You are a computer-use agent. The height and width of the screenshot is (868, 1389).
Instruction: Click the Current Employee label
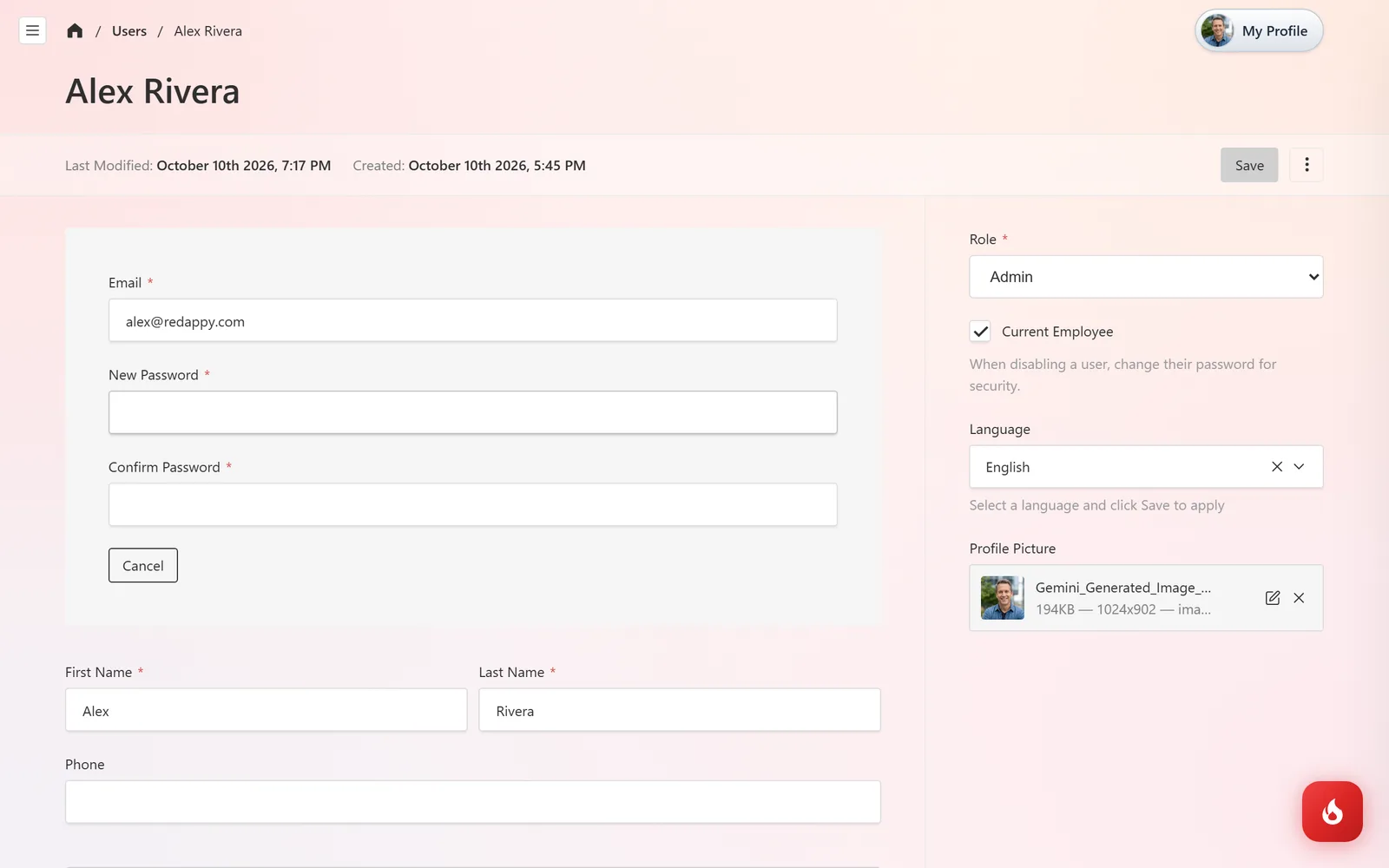point(1057,332)
